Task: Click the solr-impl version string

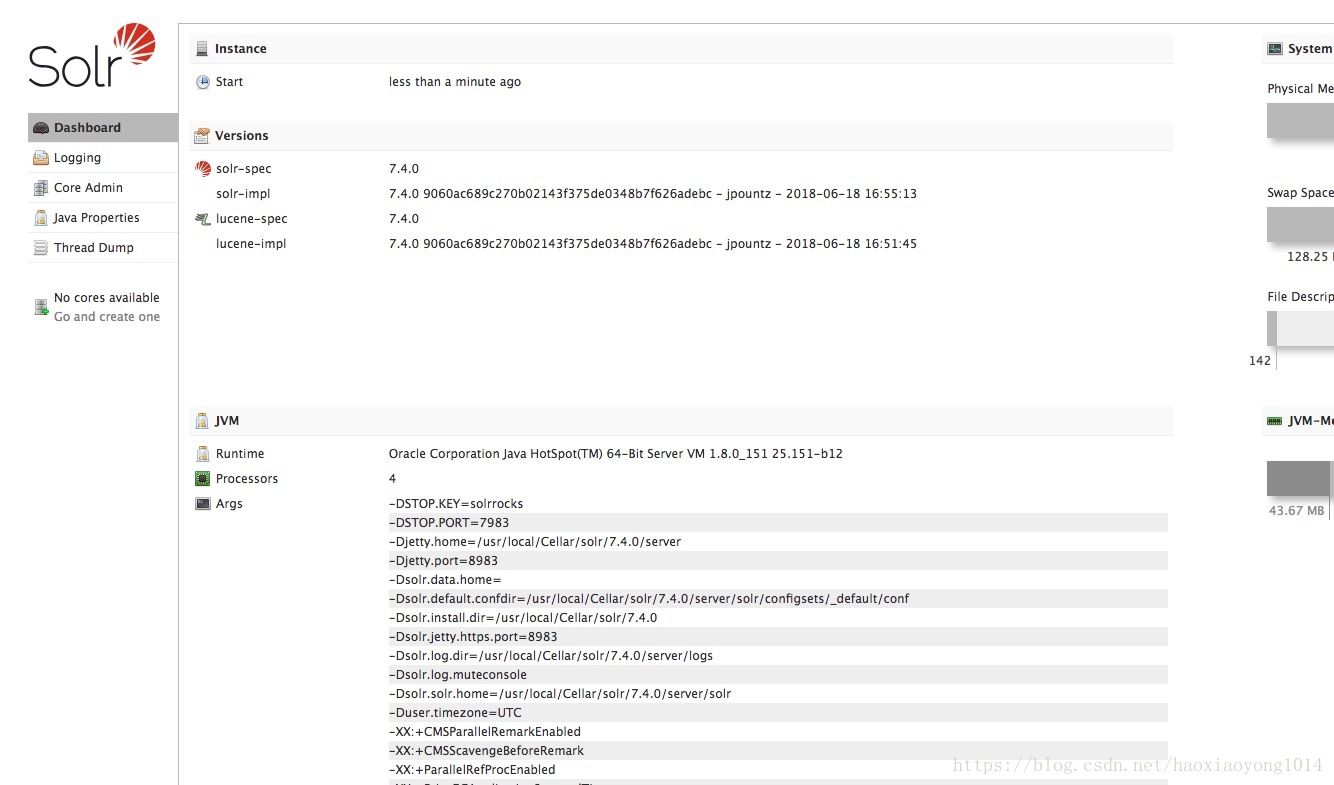Action: [x=653, y=194]
